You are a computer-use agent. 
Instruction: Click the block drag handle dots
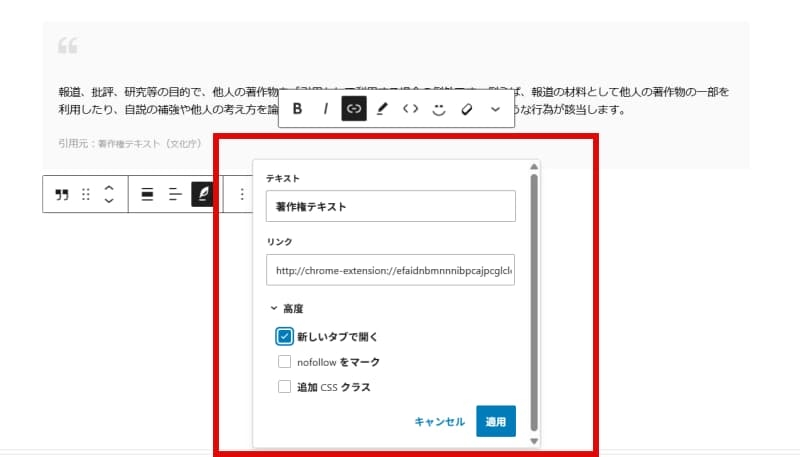(86, 194)
